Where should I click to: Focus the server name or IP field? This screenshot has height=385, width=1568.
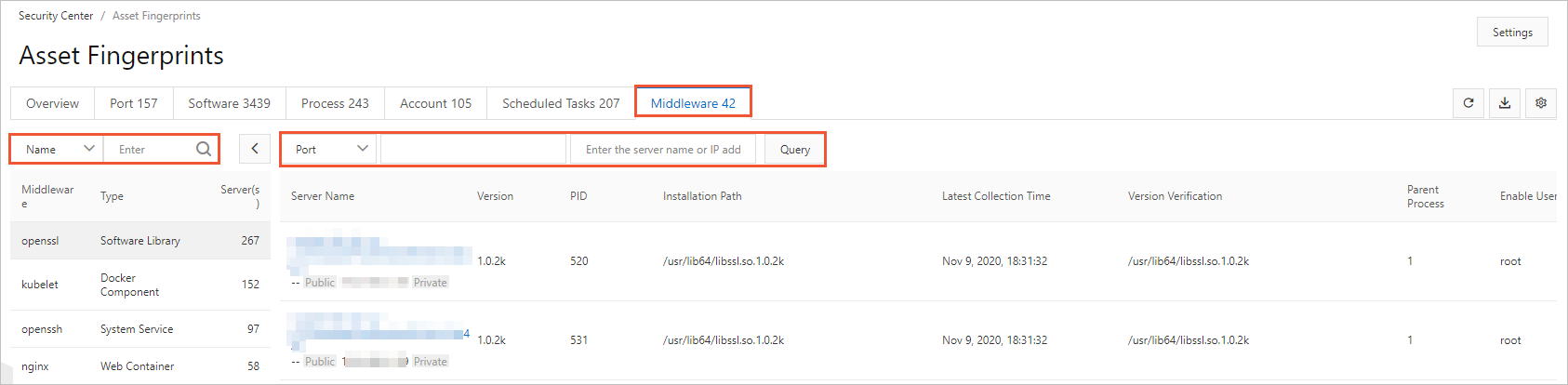pos(663,149)
